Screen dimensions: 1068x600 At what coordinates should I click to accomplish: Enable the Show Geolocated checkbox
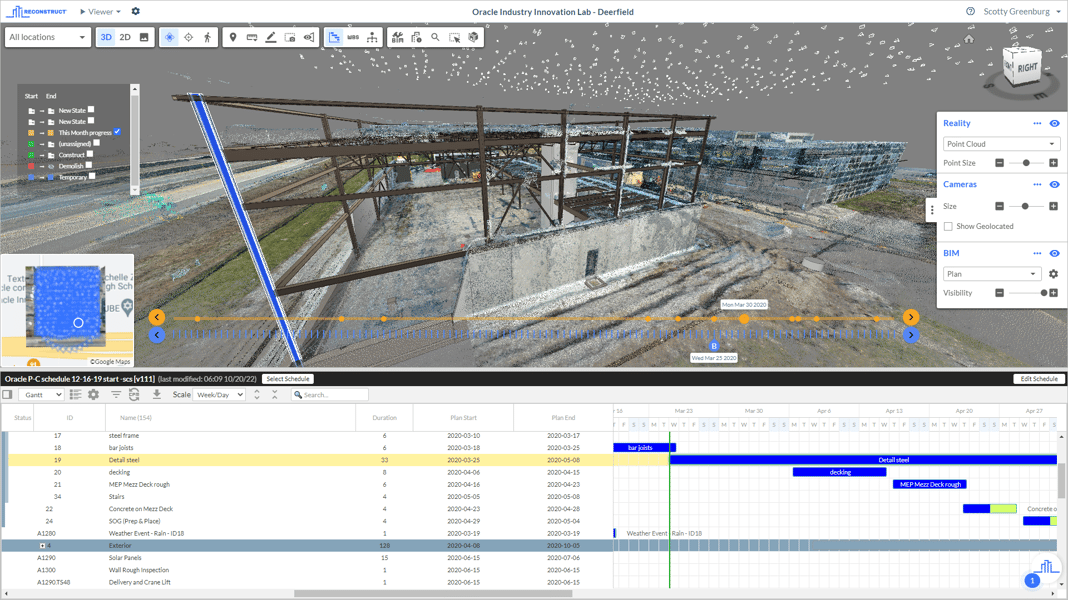(x=947, y=225)
